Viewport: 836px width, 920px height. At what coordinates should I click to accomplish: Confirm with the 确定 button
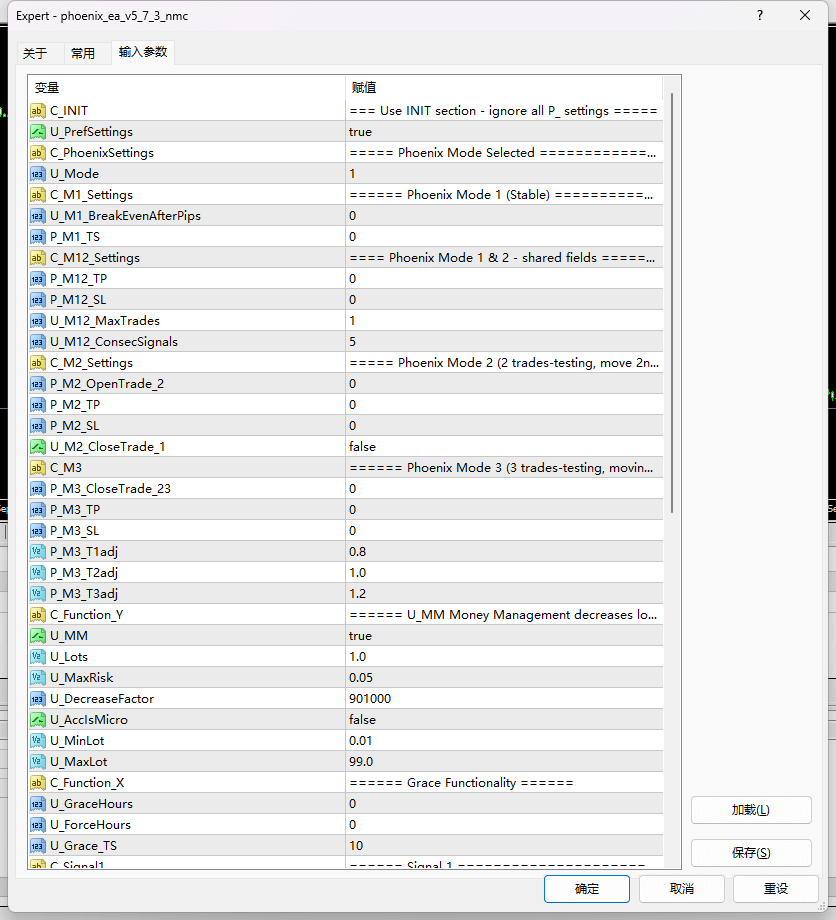click(x=587, y=888)
